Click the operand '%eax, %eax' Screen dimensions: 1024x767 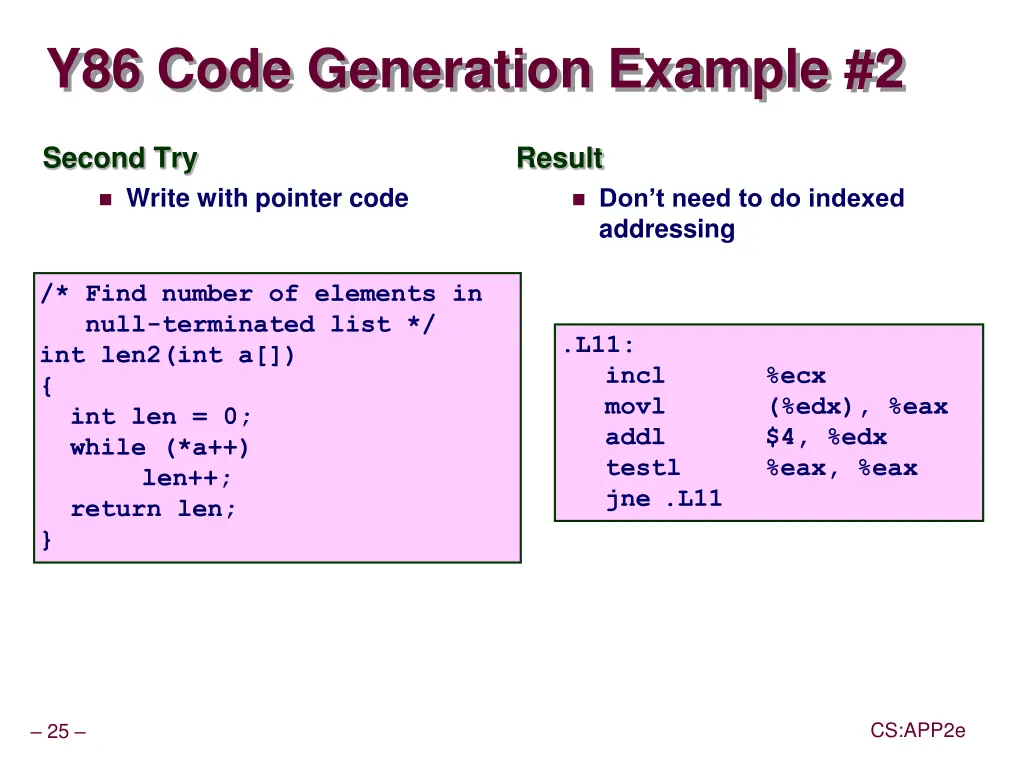(842, 468)
